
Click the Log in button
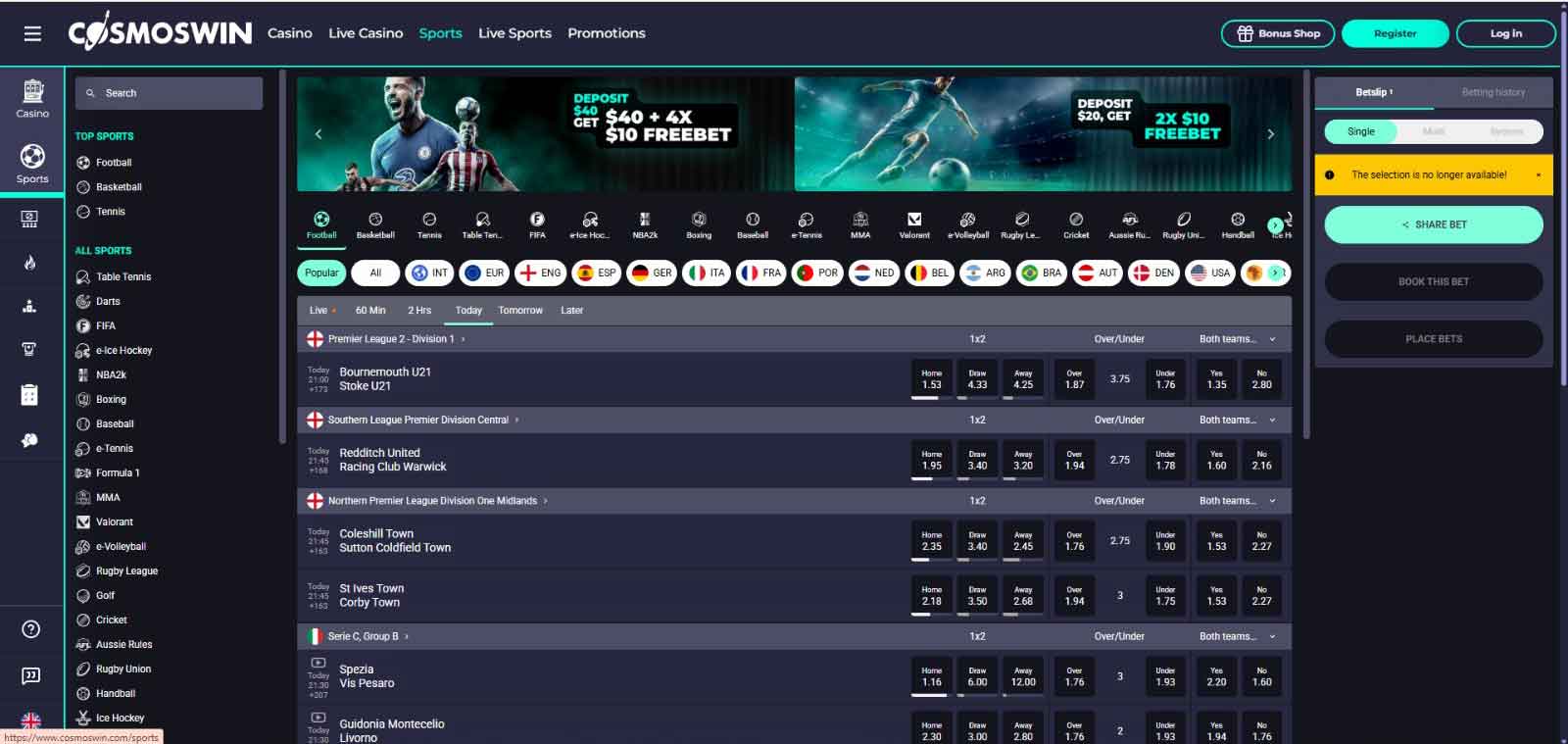click(x=1505, y=33)
